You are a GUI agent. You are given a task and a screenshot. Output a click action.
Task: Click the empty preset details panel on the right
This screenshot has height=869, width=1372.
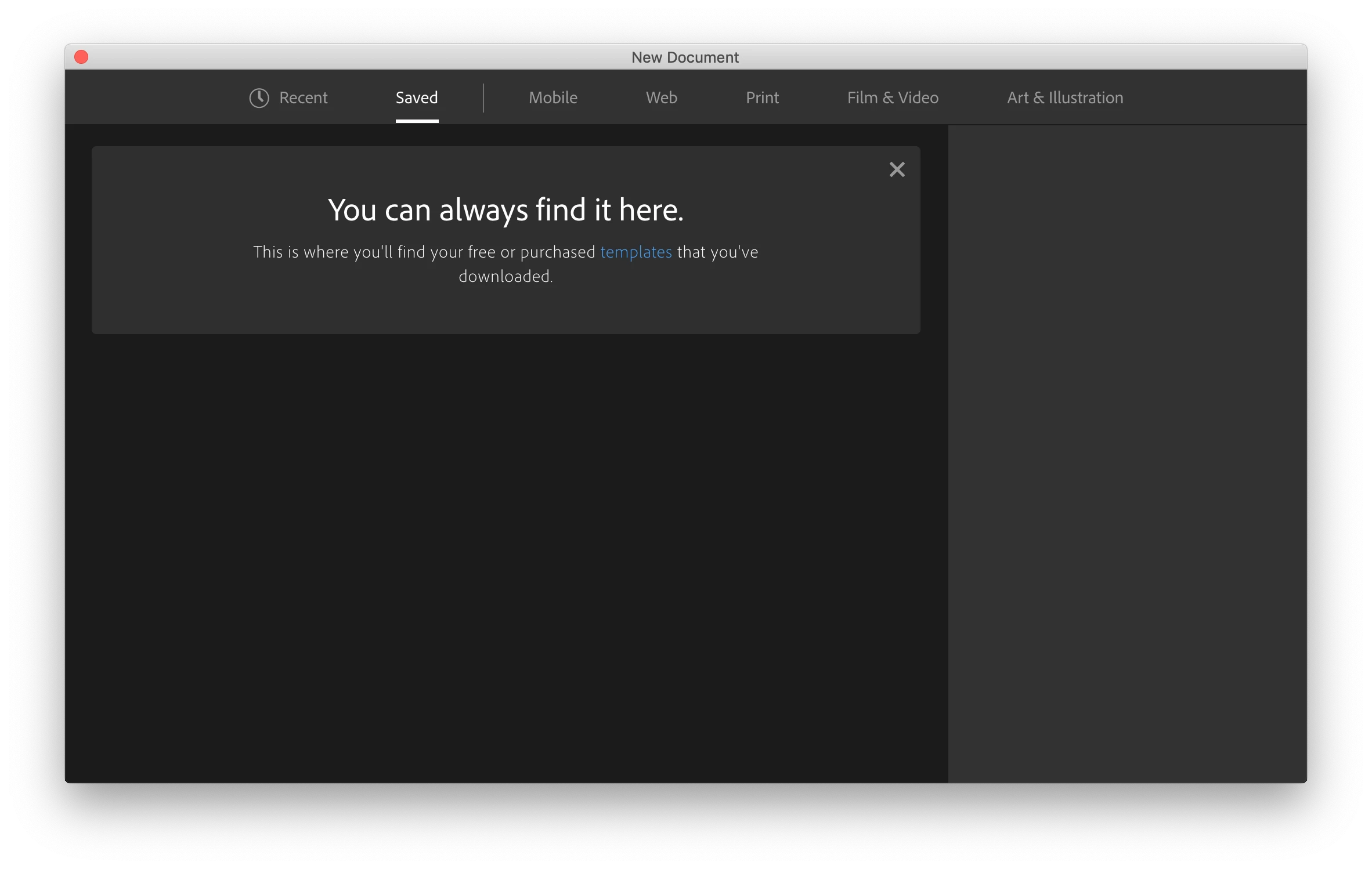[1127, 452]
